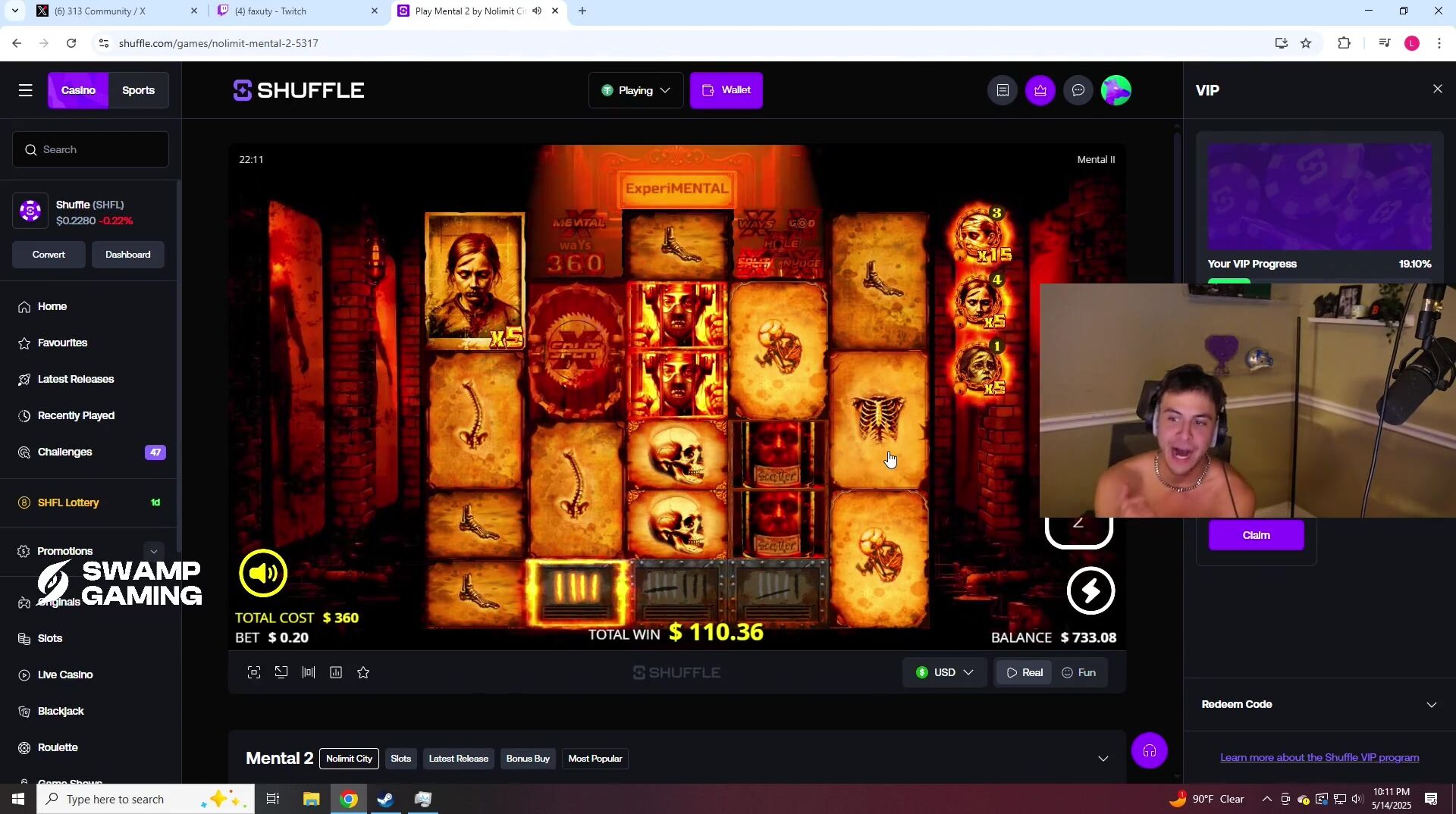Click the Claim button
The width and height of the screenshot is (1456, 814).
(x=1256, y=535)
